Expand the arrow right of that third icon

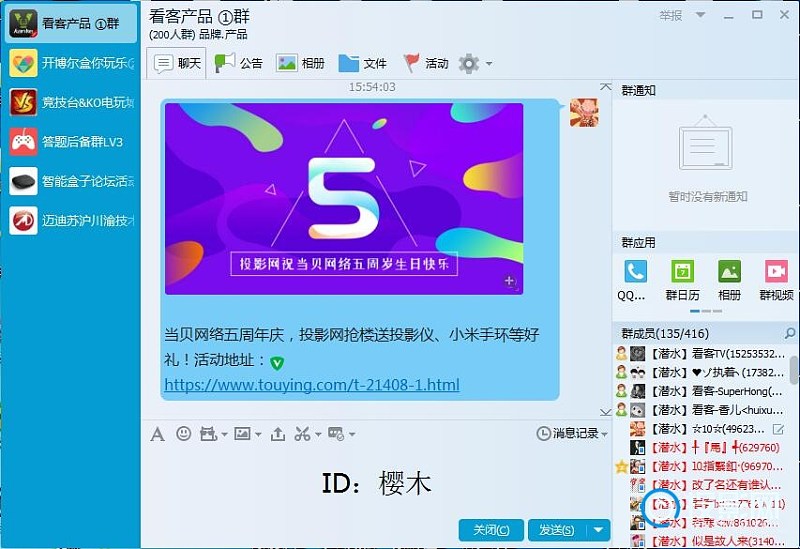click(x=224, y=435)
